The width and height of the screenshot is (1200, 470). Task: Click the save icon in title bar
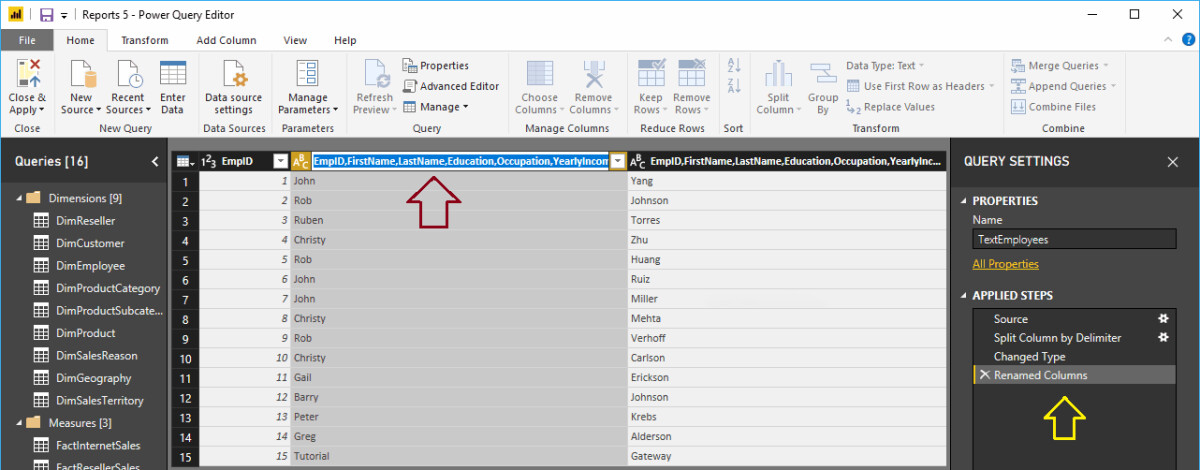click(x=46, y=14)
